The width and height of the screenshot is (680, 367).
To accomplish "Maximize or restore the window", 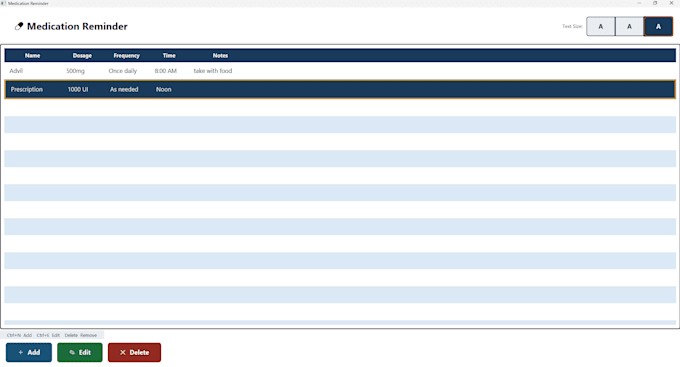I will (655, 3).
